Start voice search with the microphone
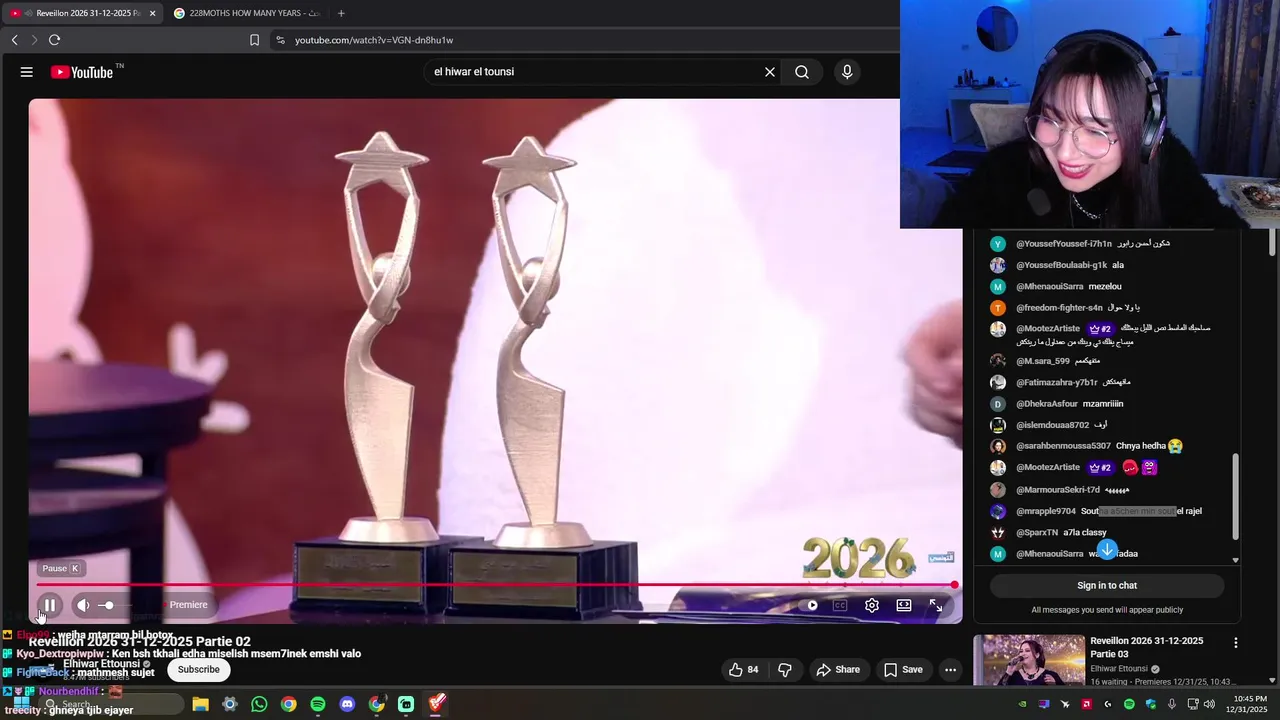Image resolution: width=1280 pixels, height=720 pixels. tap(847, 72)
